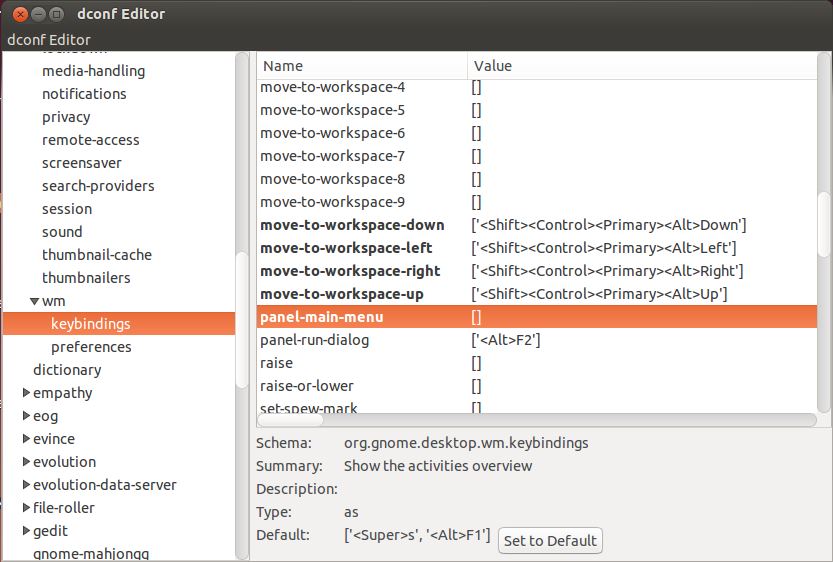Viewport: 833px width, 562px height.
Task: Select remote-access in the tree
Action: tap(90, 140)
